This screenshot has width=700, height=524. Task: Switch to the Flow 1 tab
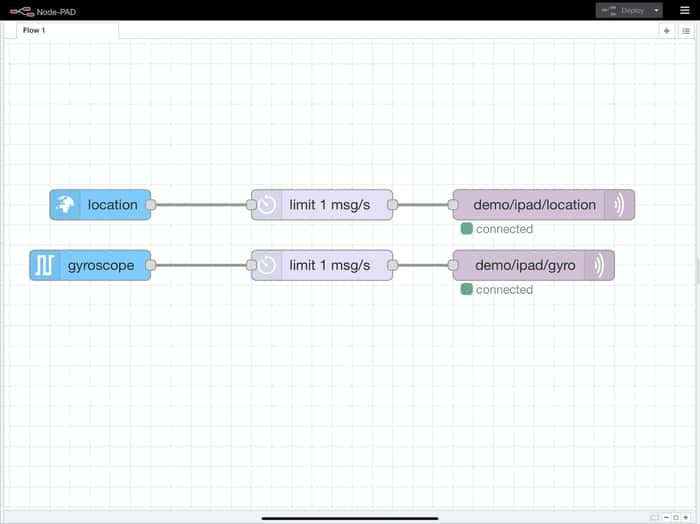(35, 31)
